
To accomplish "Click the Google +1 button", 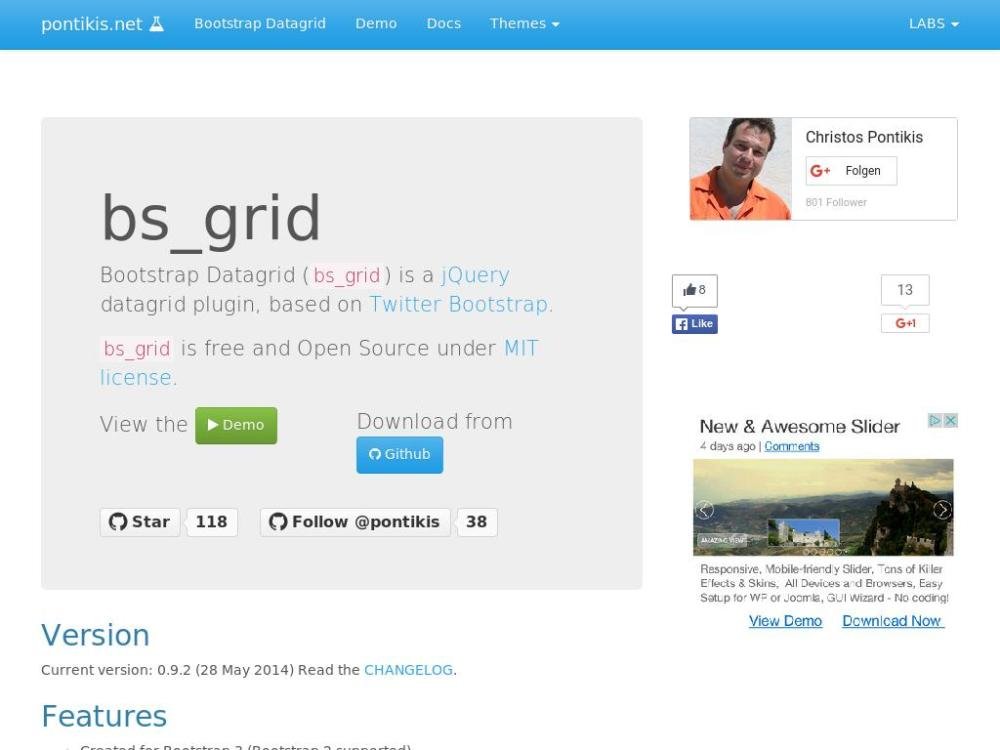I will (x=905, y=323).
